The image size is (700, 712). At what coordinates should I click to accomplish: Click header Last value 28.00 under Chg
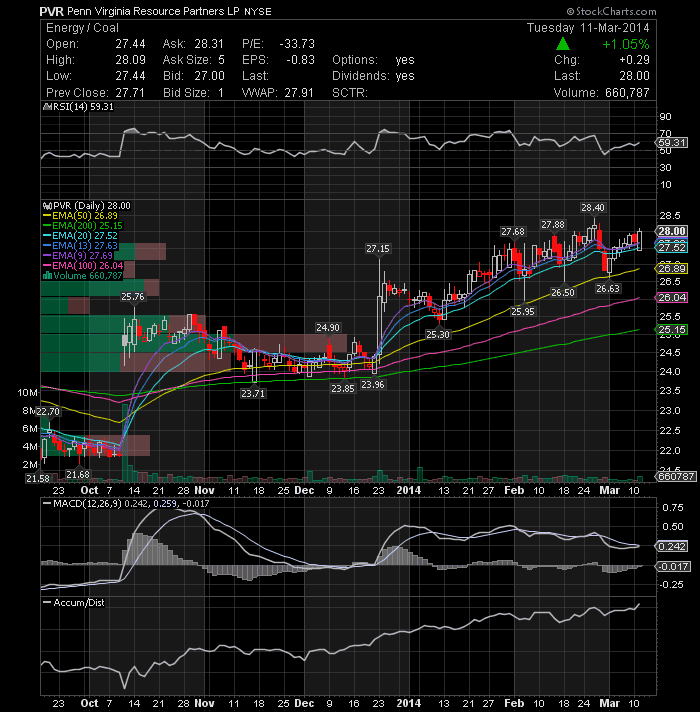[635, 76]
